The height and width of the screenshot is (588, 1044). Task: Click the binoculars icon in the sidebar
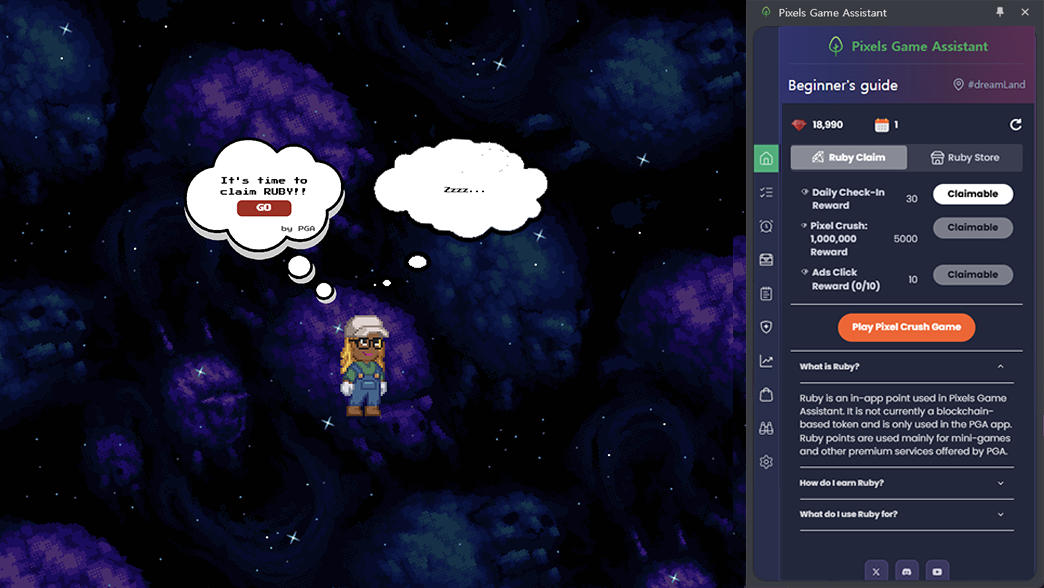[766, 428]
